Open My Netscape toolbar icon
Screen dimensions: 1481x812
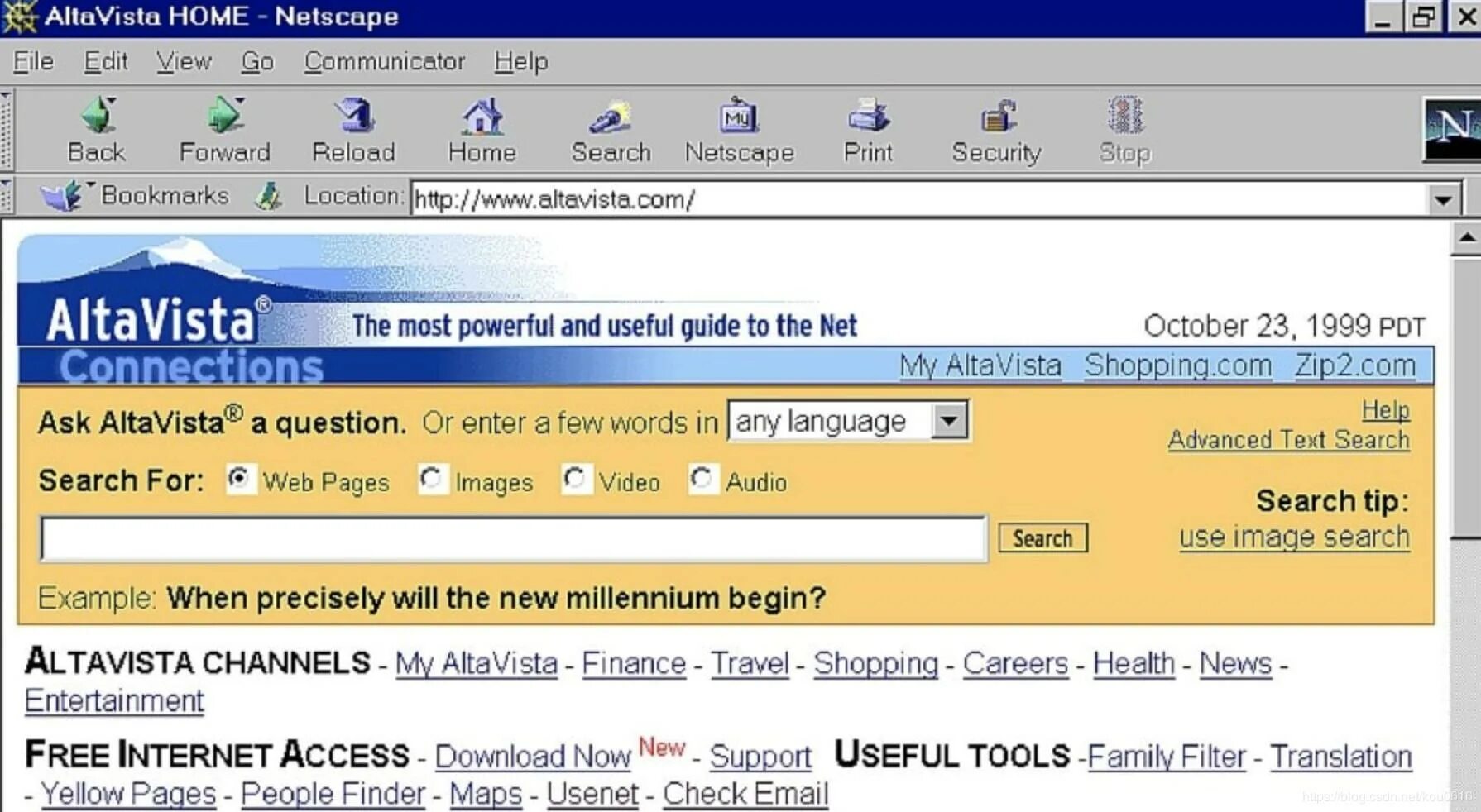click(x=738, y=116)
